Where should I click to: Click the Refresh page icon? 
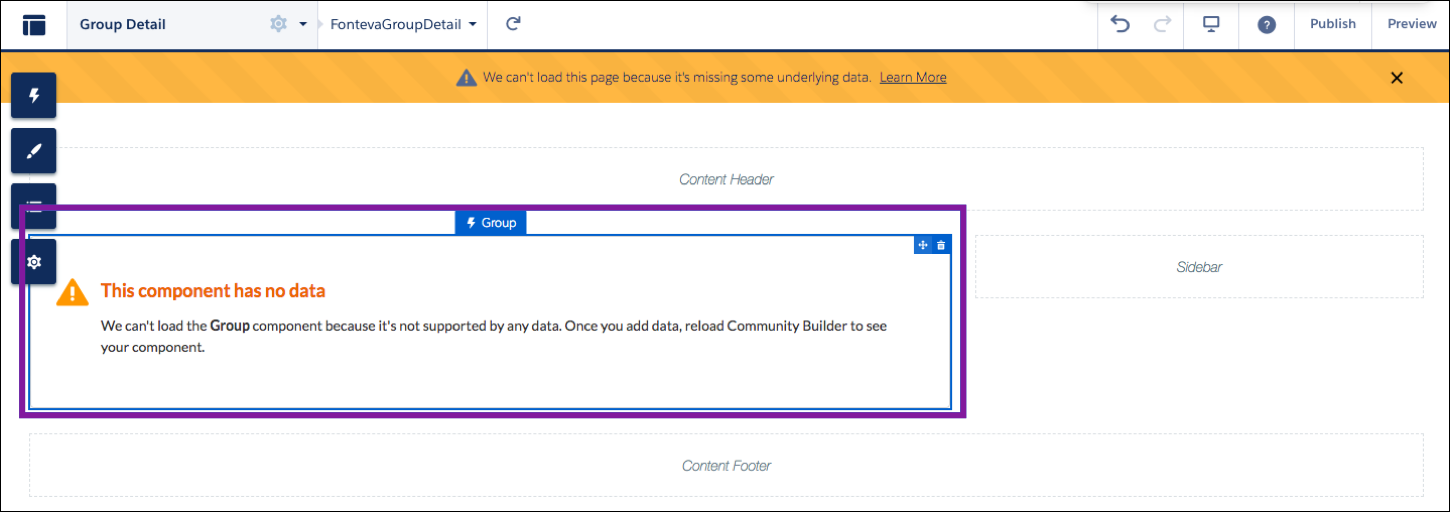tap(513, 24)
